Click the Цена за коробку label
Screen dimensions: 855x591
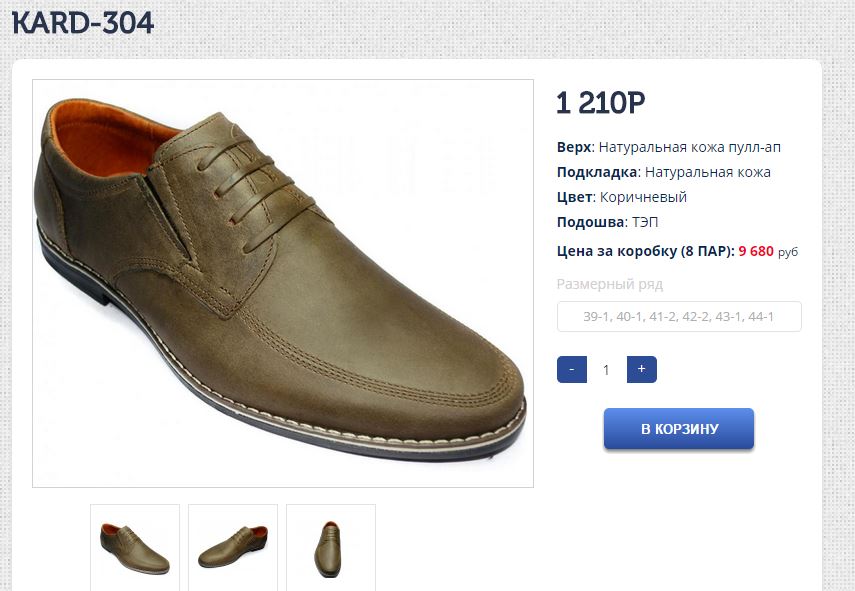(x=645, y=251)
